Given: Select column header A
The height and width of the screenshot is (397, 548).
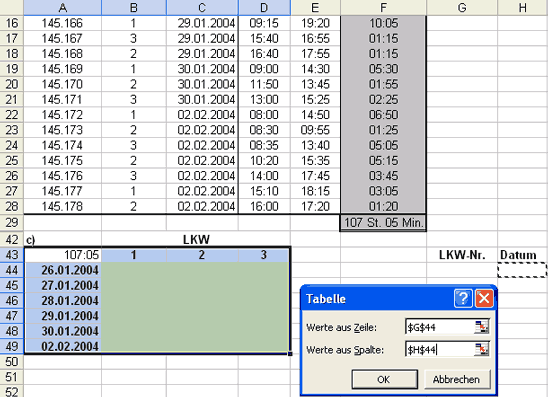Looking at the screenshot, I should point(63,7).
